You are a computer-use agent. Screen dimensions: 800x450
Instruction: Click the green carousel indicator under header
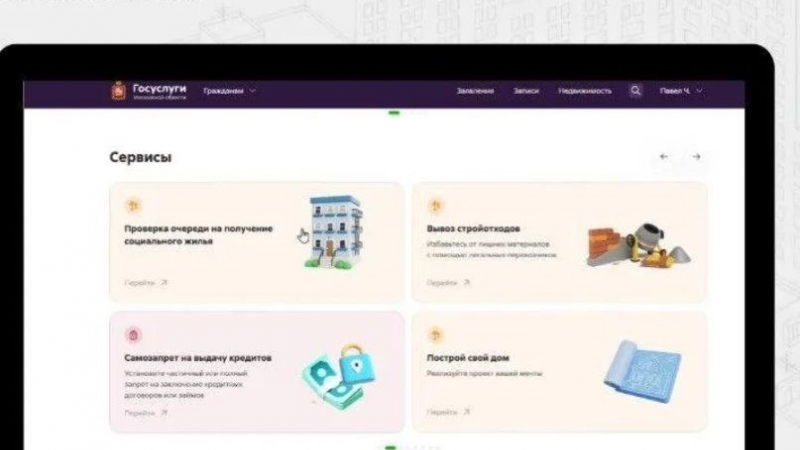pyautogui.click(x=394, y=113)
